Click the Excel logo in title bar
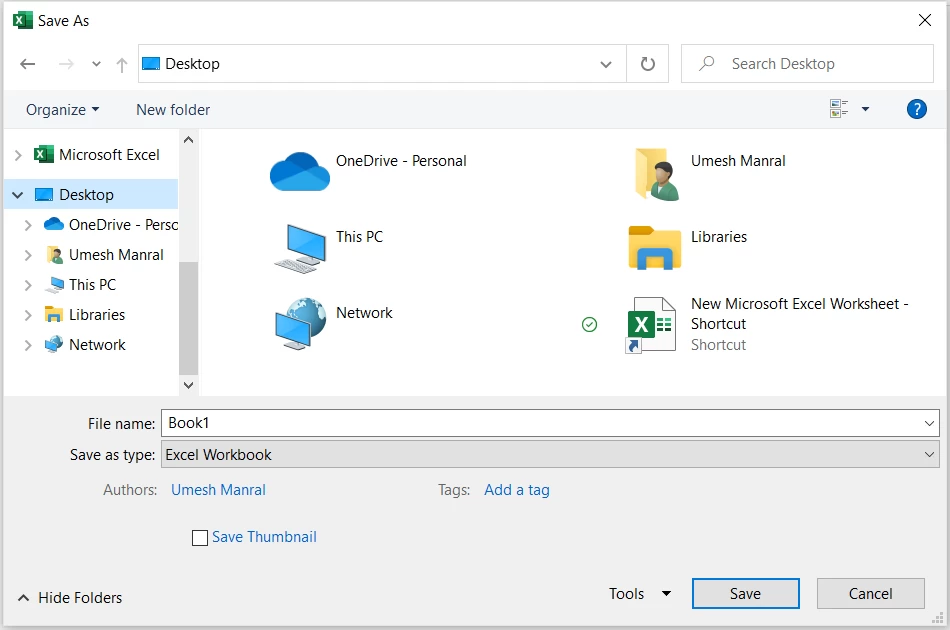This screenshot has height=630, width=950. click(22, 21)
